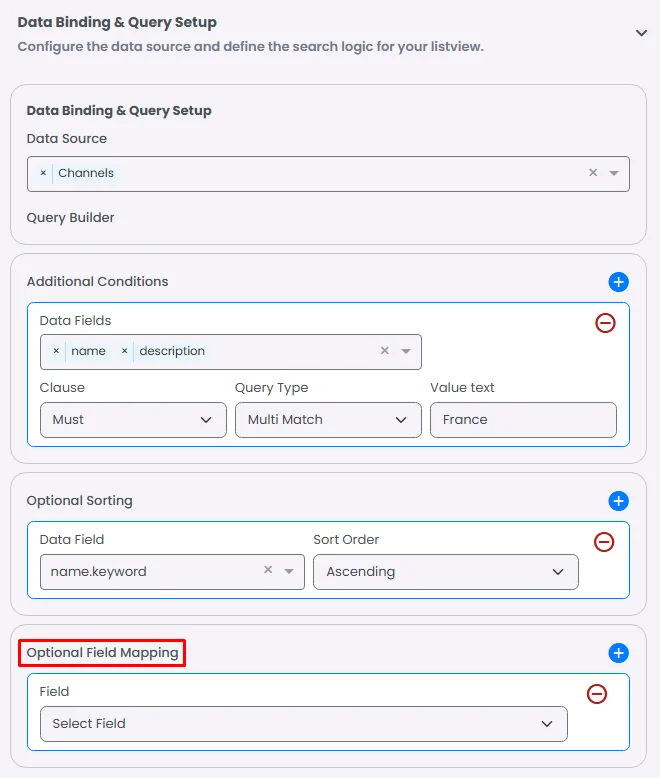The height and width of the screenshot is (778, 660).
Task: Click the Optional Field Mapping heading
Action: 102,653
